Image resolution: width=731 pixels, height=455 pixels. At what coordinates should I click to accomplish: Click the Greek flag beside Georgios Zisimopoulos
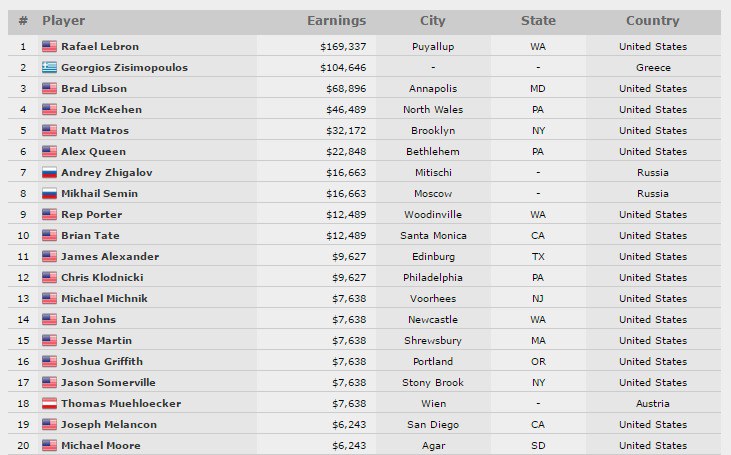pyautogui.click(x=49, y=67)
